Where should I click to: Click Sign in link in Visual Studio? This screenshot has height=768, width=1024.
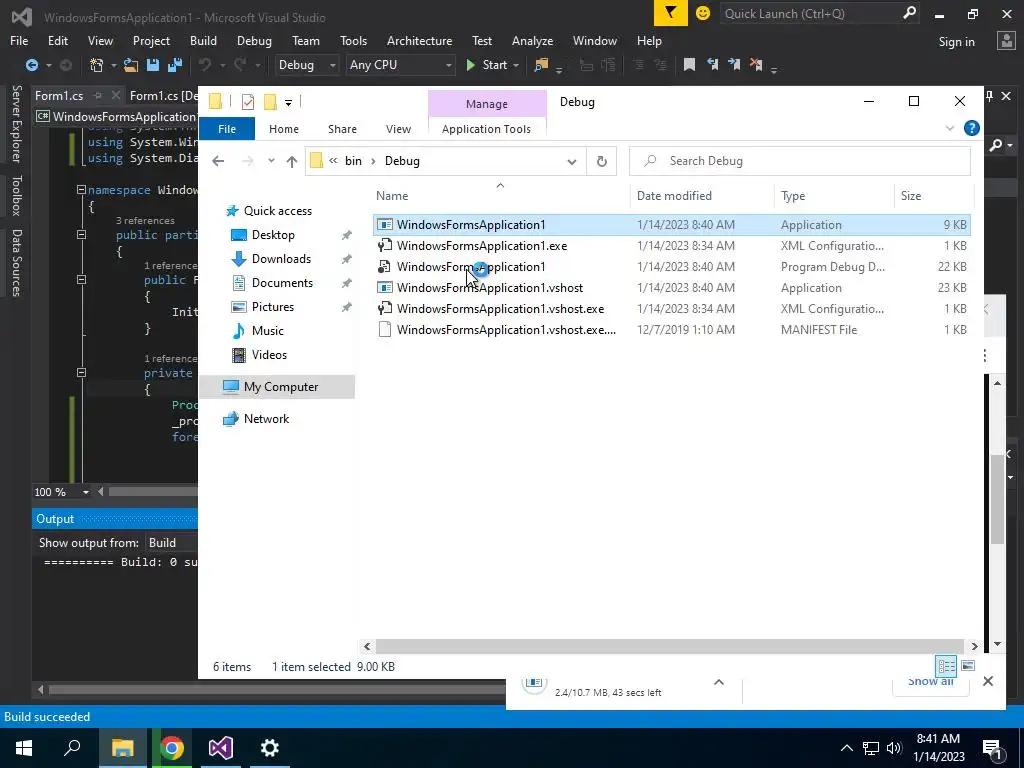(956, 42)
